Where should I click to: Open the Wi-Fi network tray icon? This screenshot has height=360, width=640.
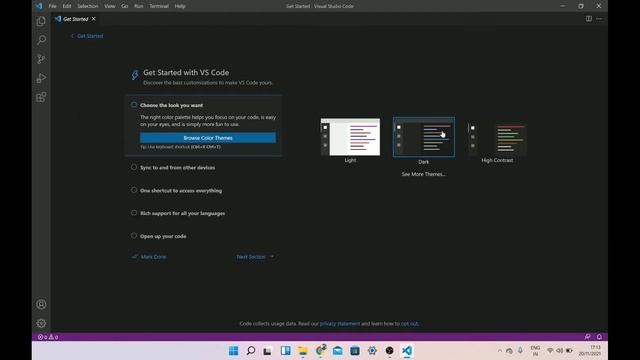tap(550, 351)
